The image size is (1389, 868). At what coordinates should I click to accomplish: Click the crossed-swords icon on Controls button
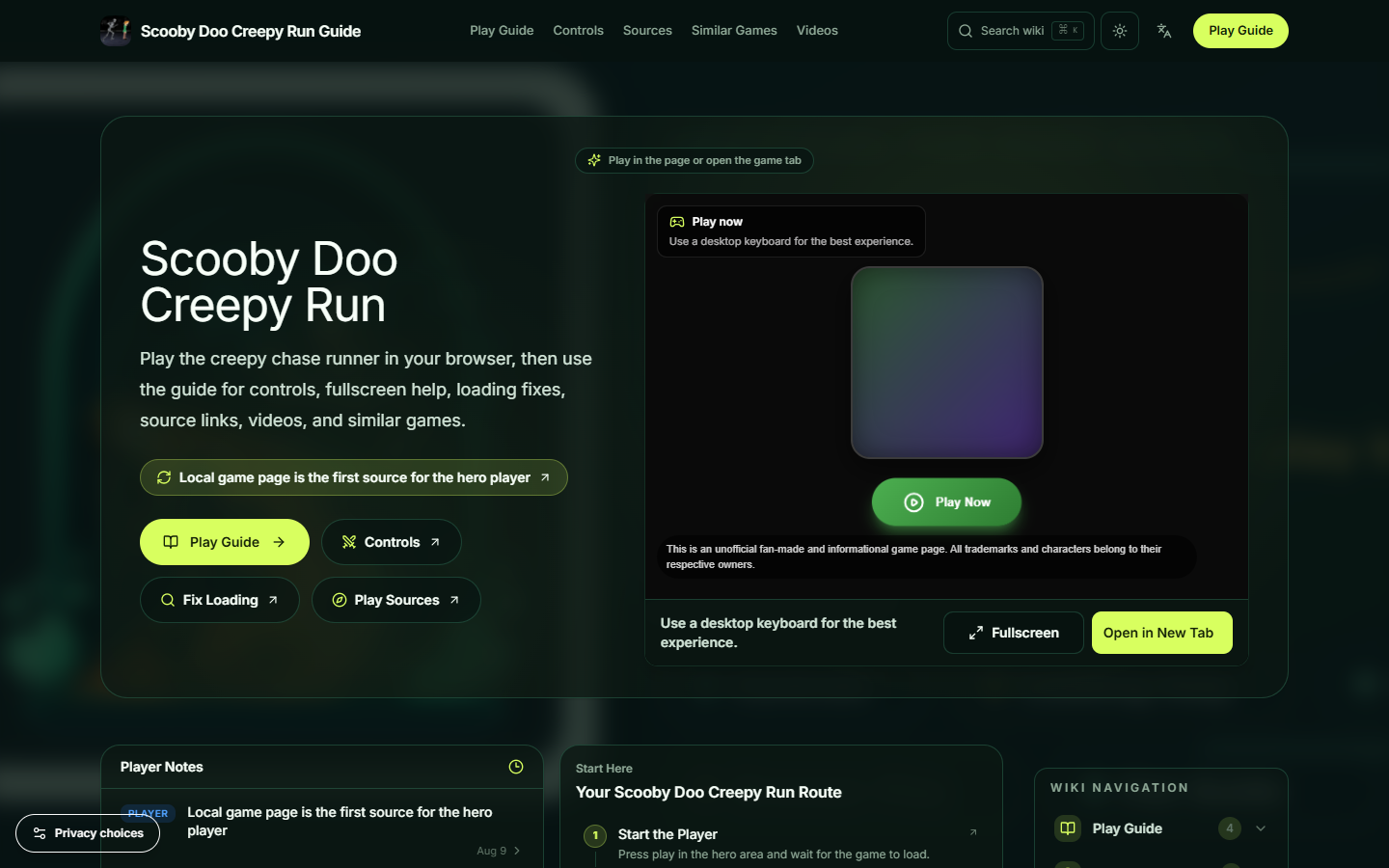pyautogui.click(x=349, y=542)
